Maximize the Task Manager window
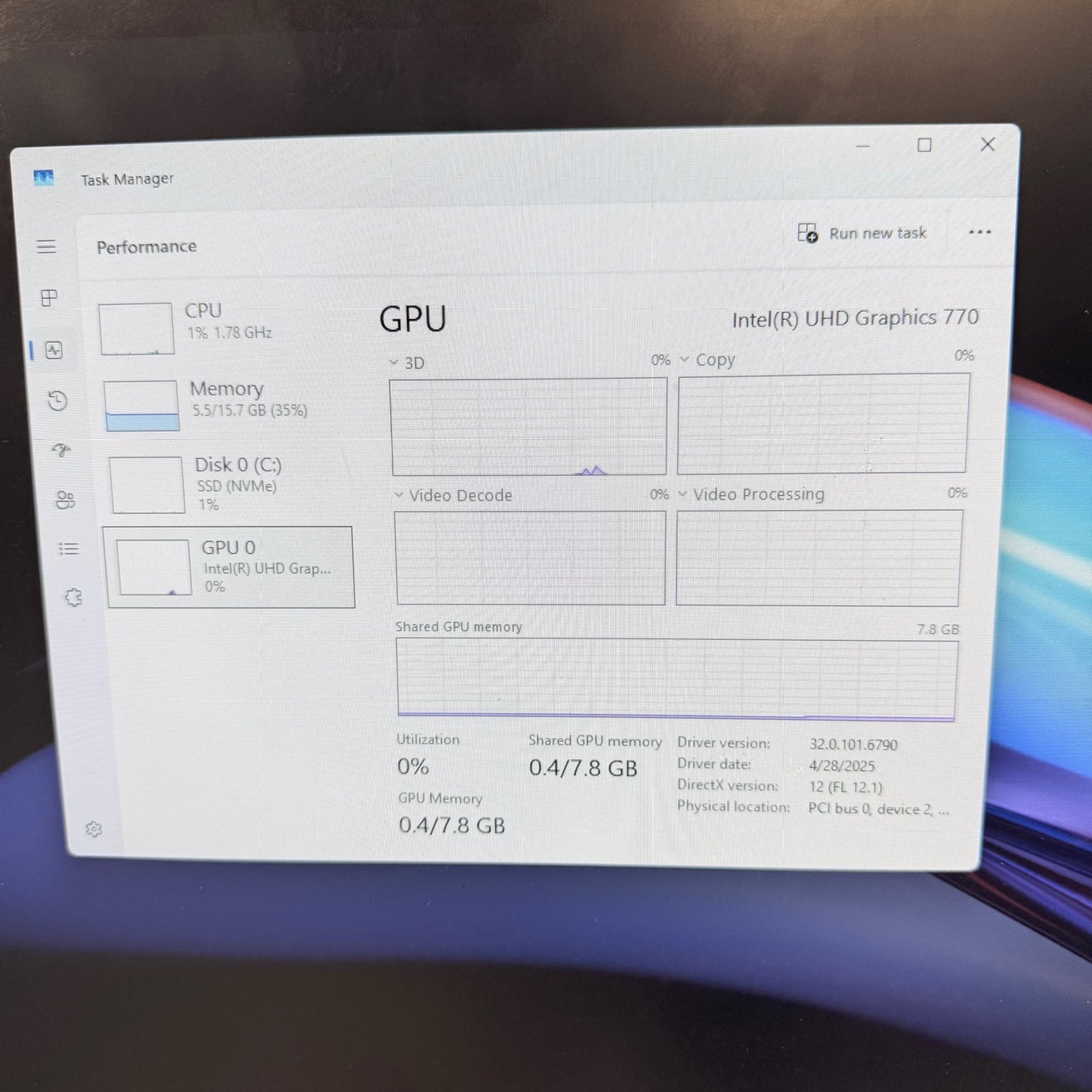 pos(924,144)
